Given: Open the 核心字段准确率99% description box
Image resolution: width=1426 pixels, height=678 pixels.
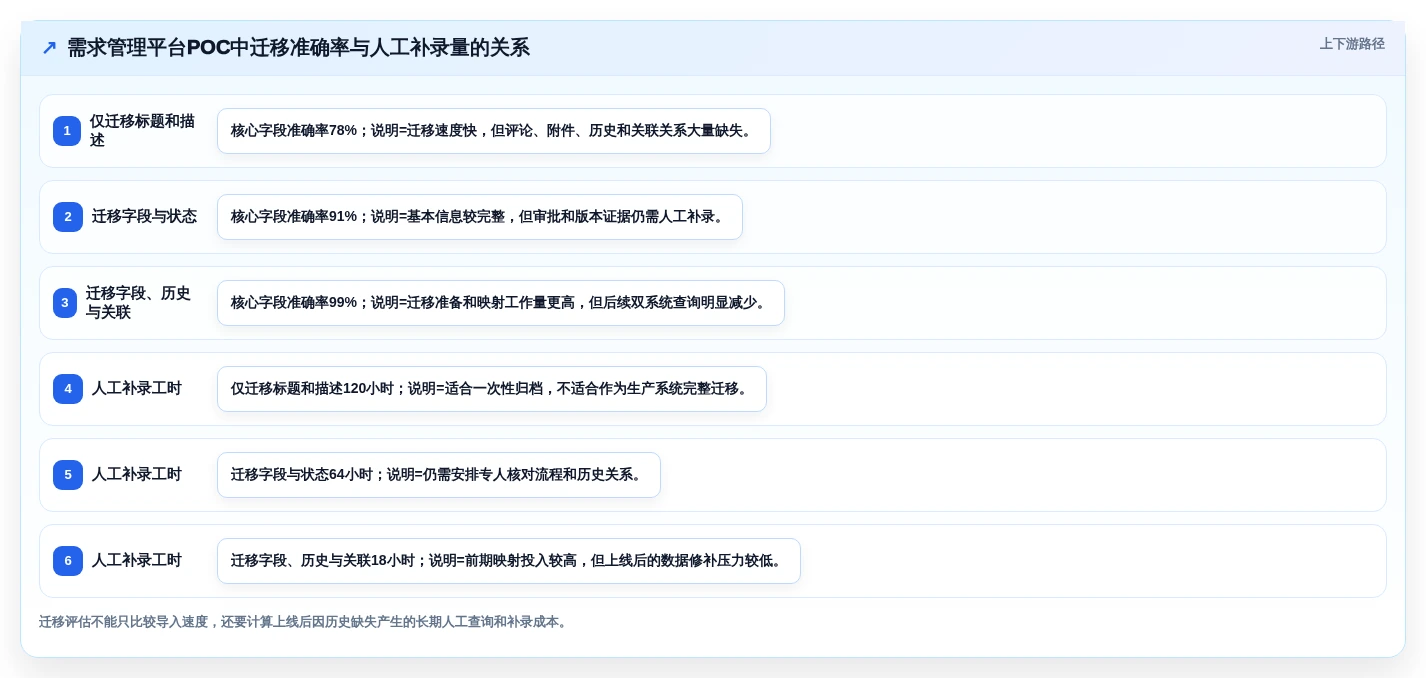Looking at the screenshot, I should [501, 303].
